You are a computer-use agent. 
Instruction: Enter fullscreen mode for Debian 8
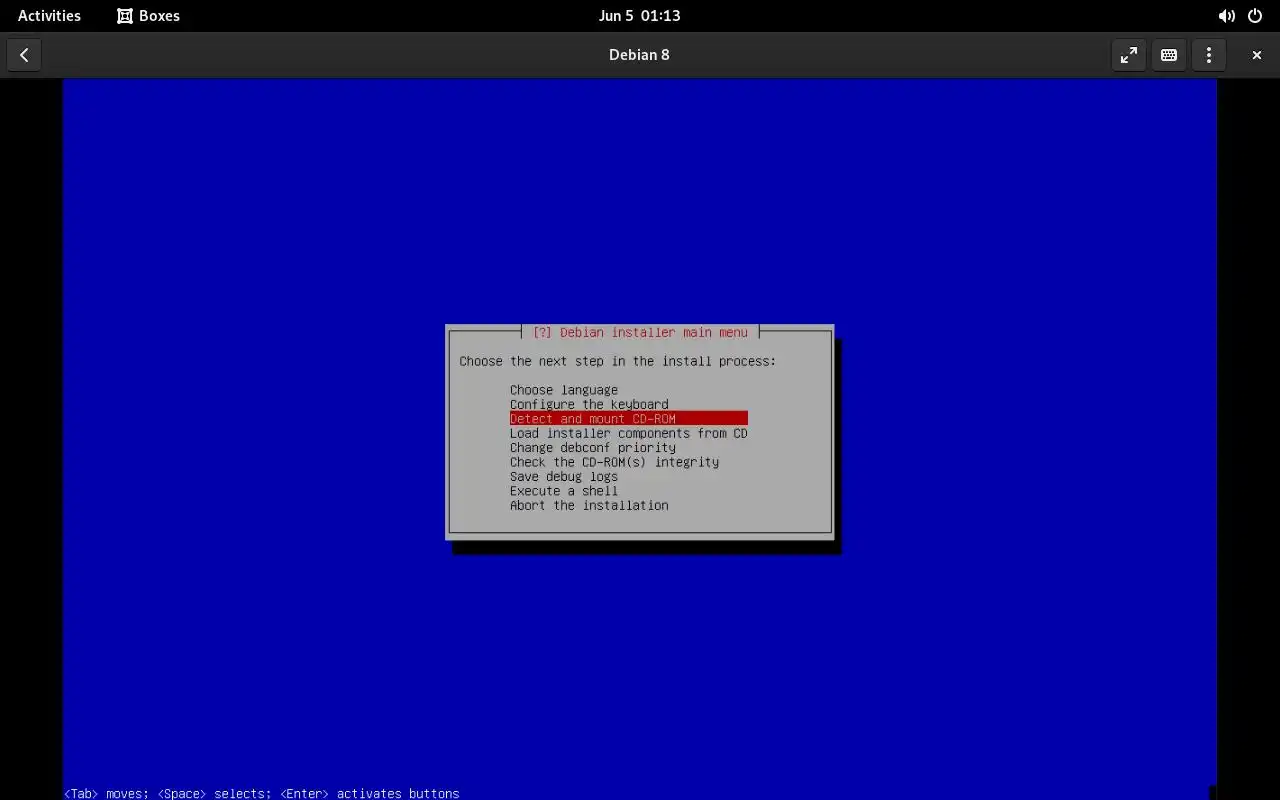[x=1129, y=55]
